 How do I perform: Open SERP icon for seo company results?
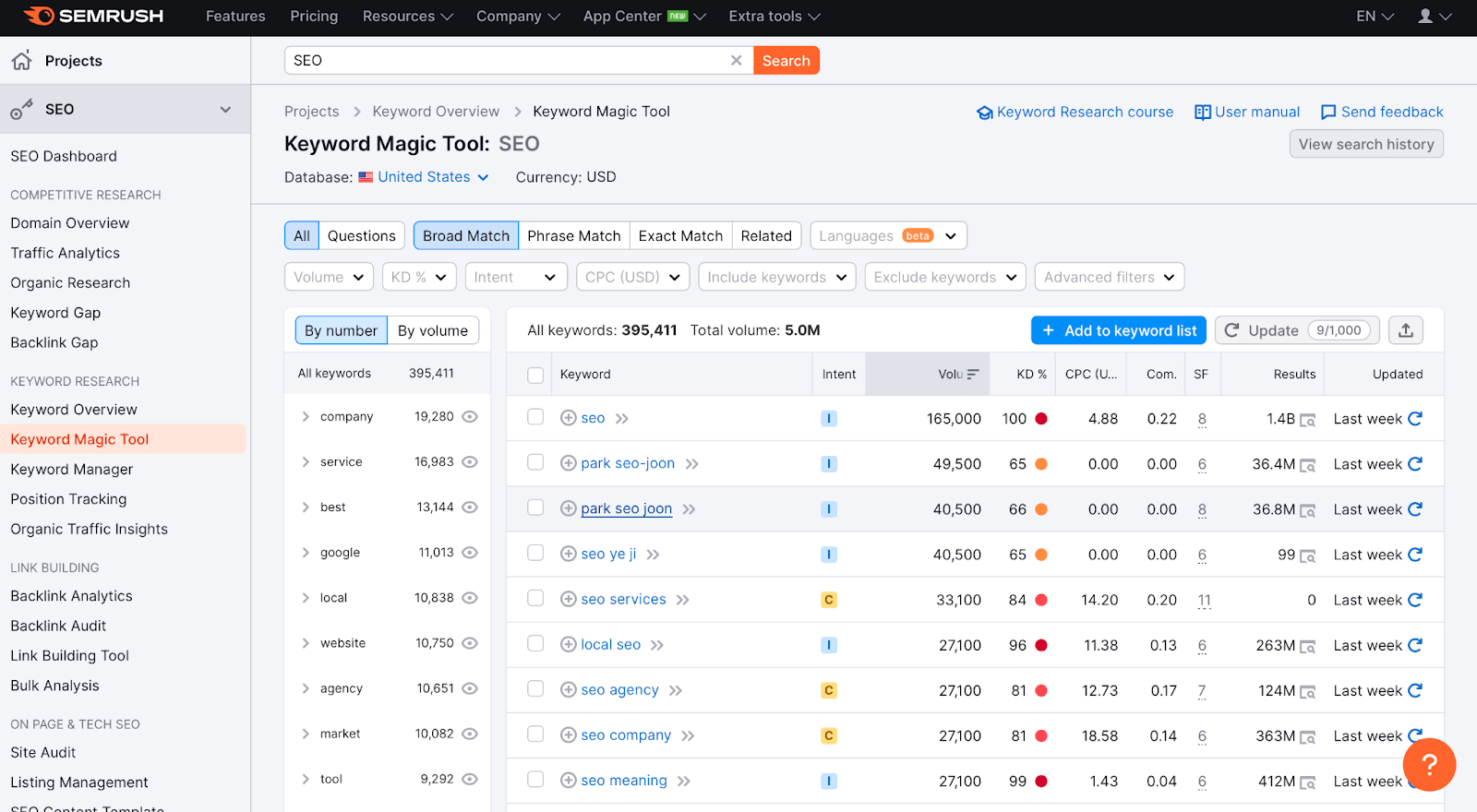[x=1307, y=736]
